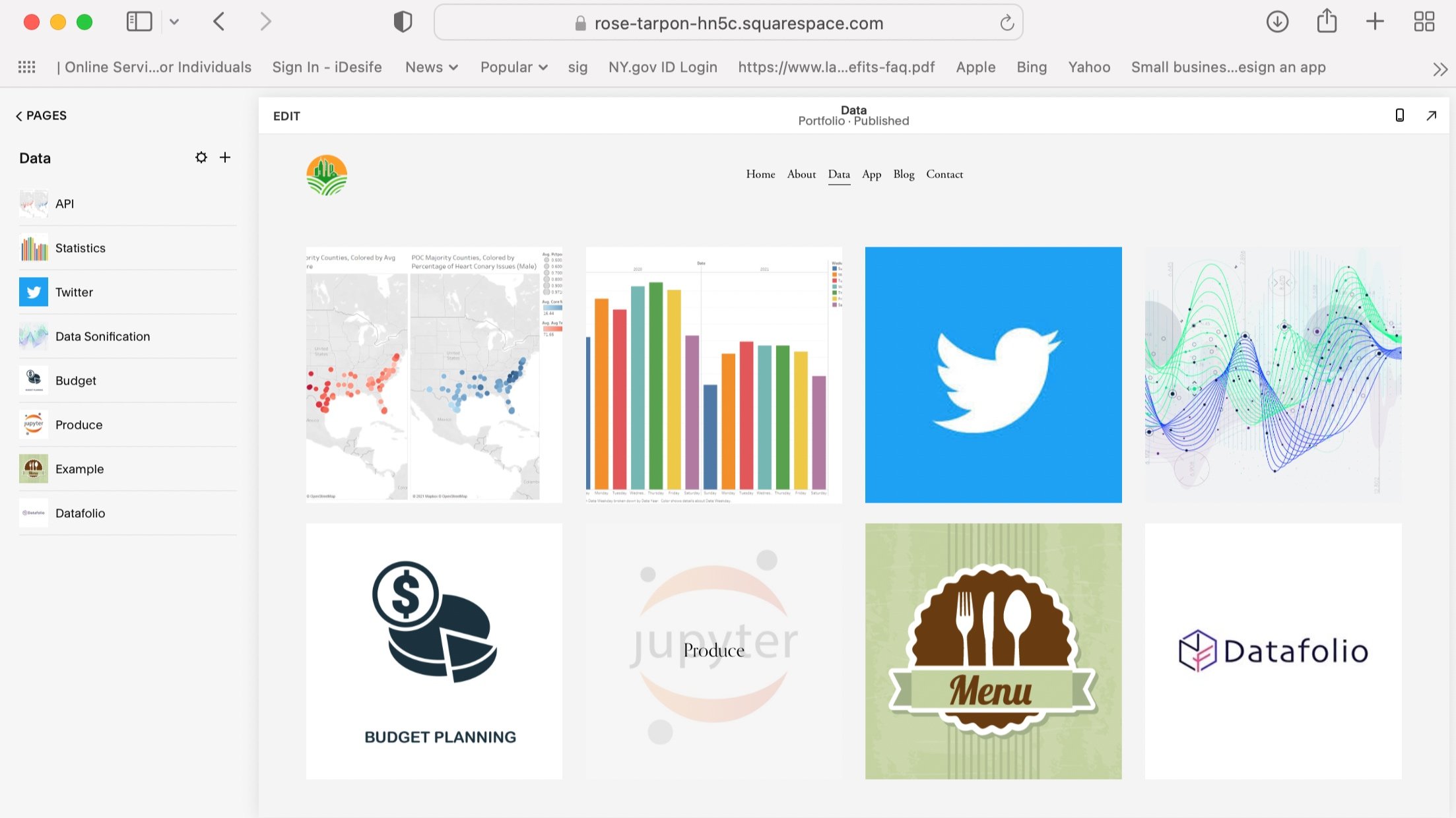Image resolution: width=1456 pixels, height=818 pixels.
Task: Go back to PAGES
Action: click(x=41, y=115)
